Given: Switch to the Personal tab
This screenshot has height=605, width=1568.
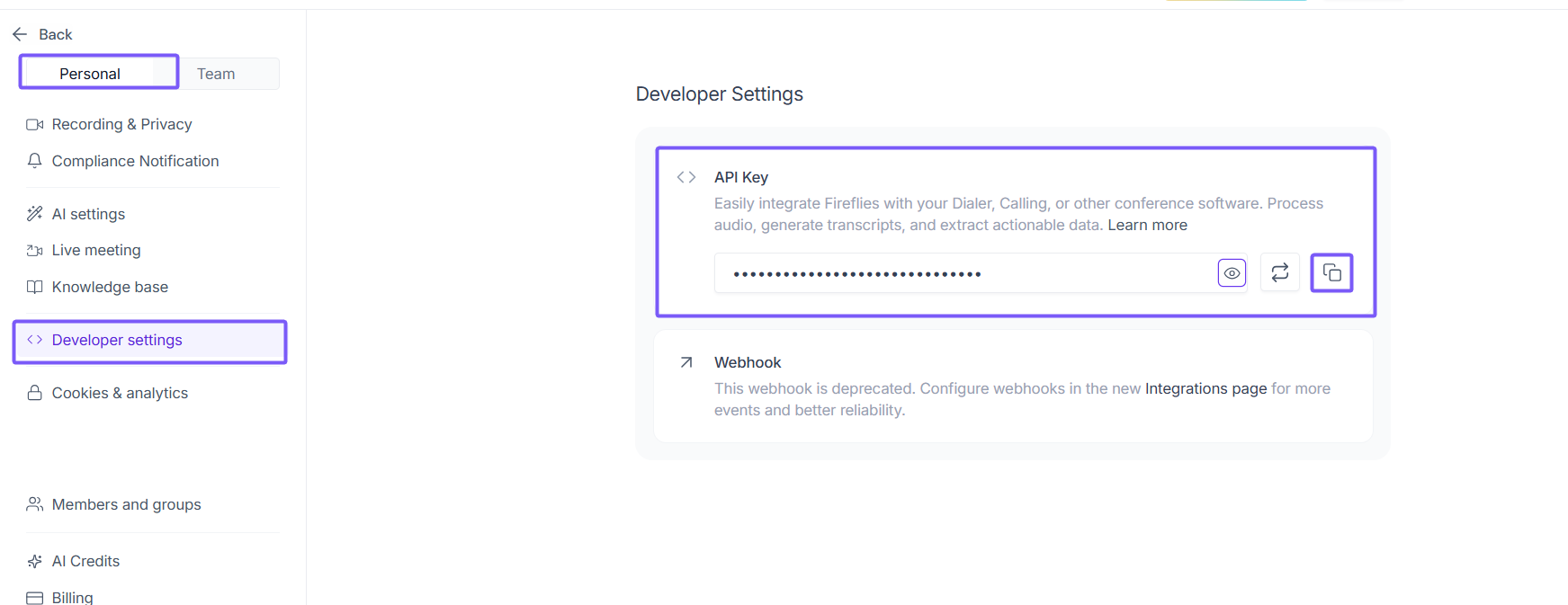Looking at the screenshot, I should tap(90, 74).
